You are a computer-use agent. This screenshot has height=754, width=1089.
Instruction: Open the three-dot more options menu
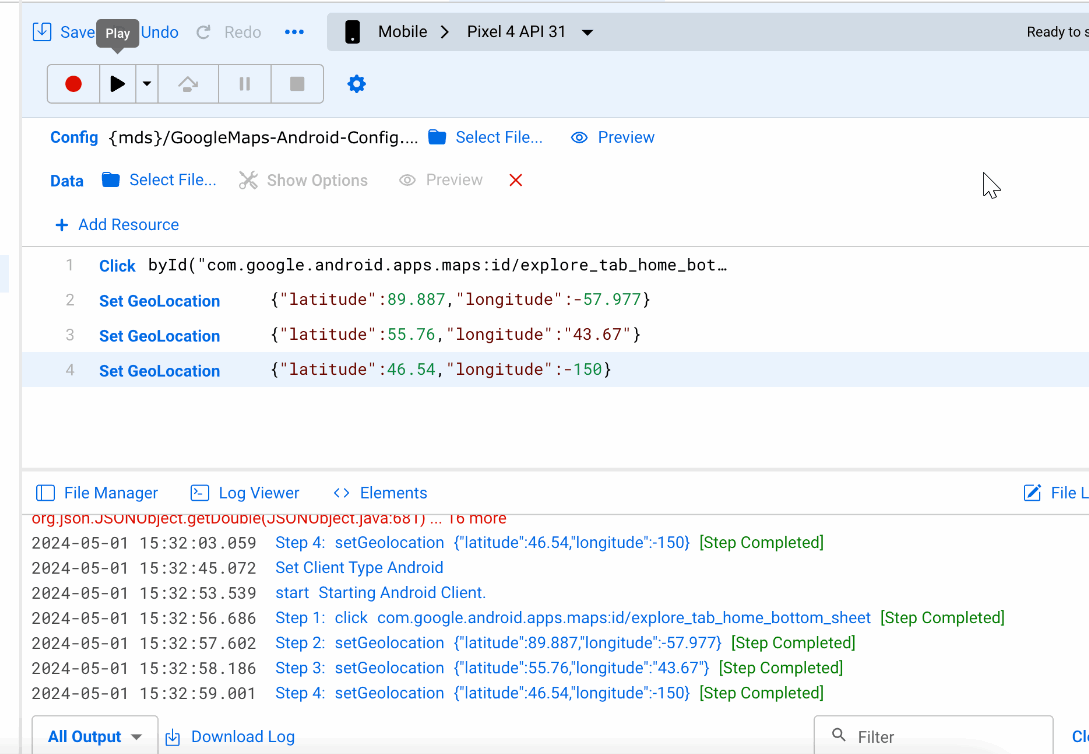(x=294, y=32)
